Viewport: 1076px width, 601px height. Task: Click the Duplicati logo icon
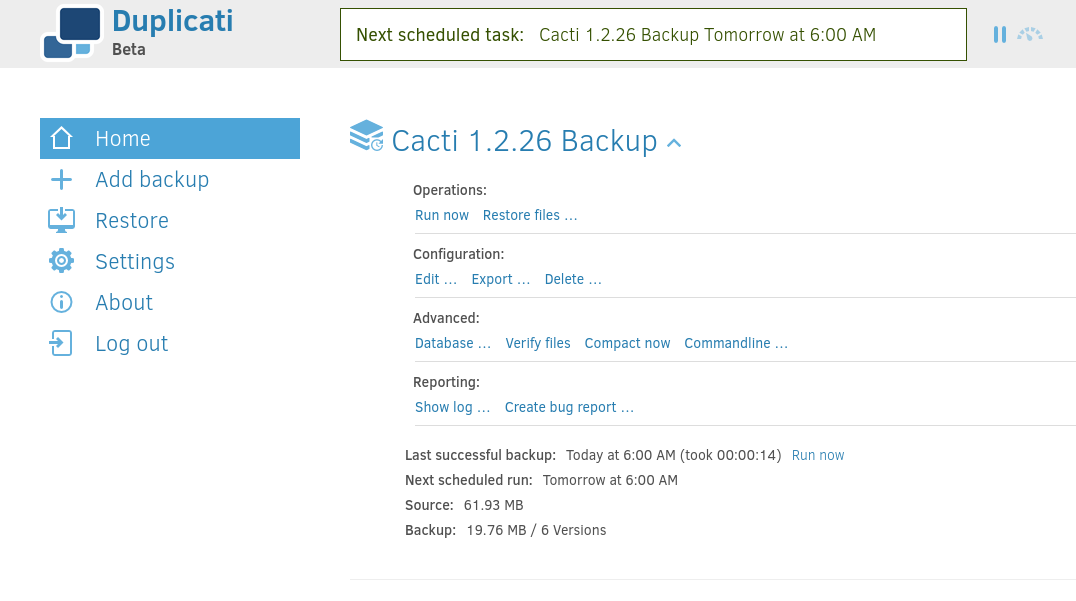pos(73,33)
